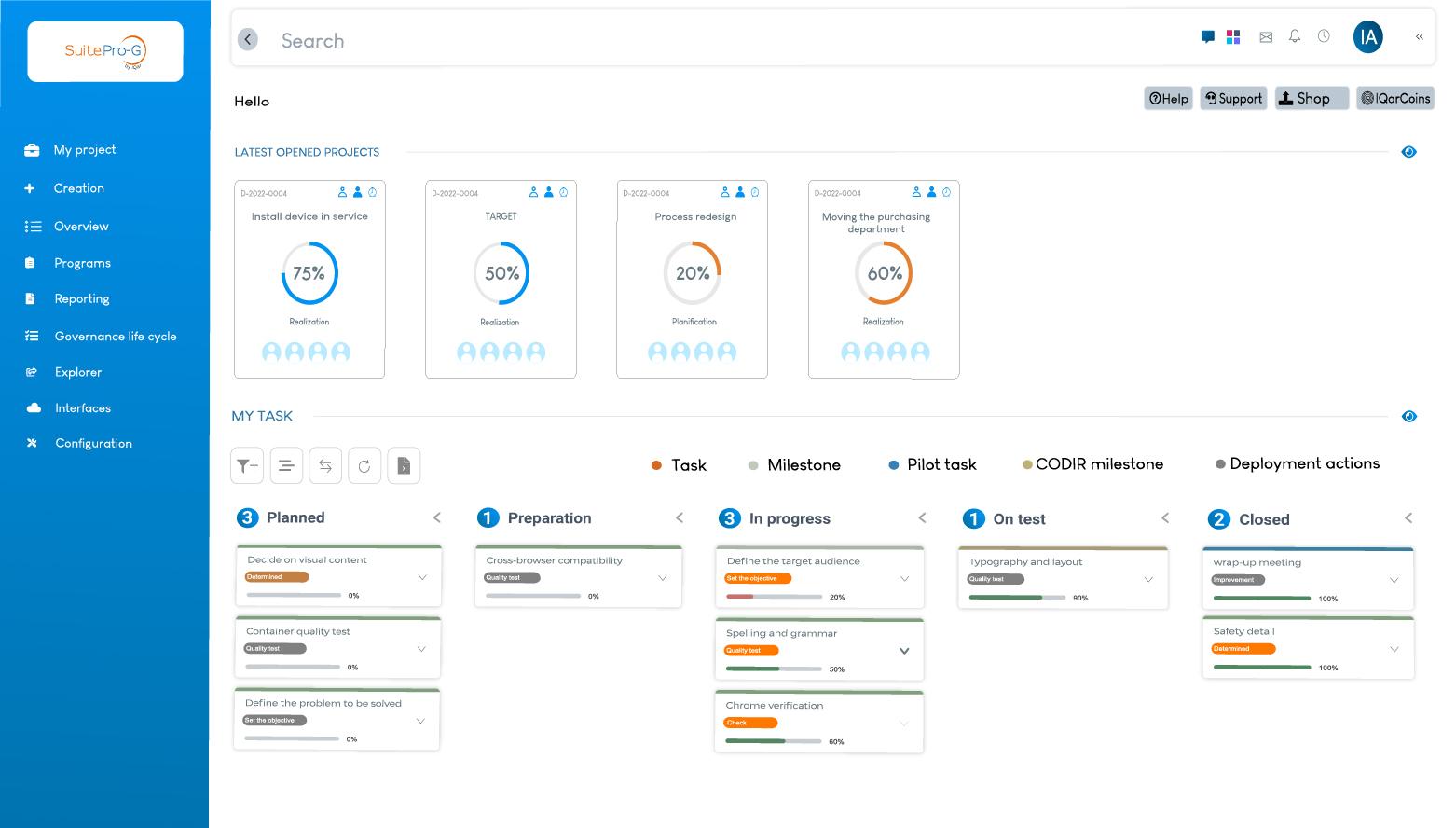Open the colored apps grid icon
The image size is (1456, 828).
1233,37
